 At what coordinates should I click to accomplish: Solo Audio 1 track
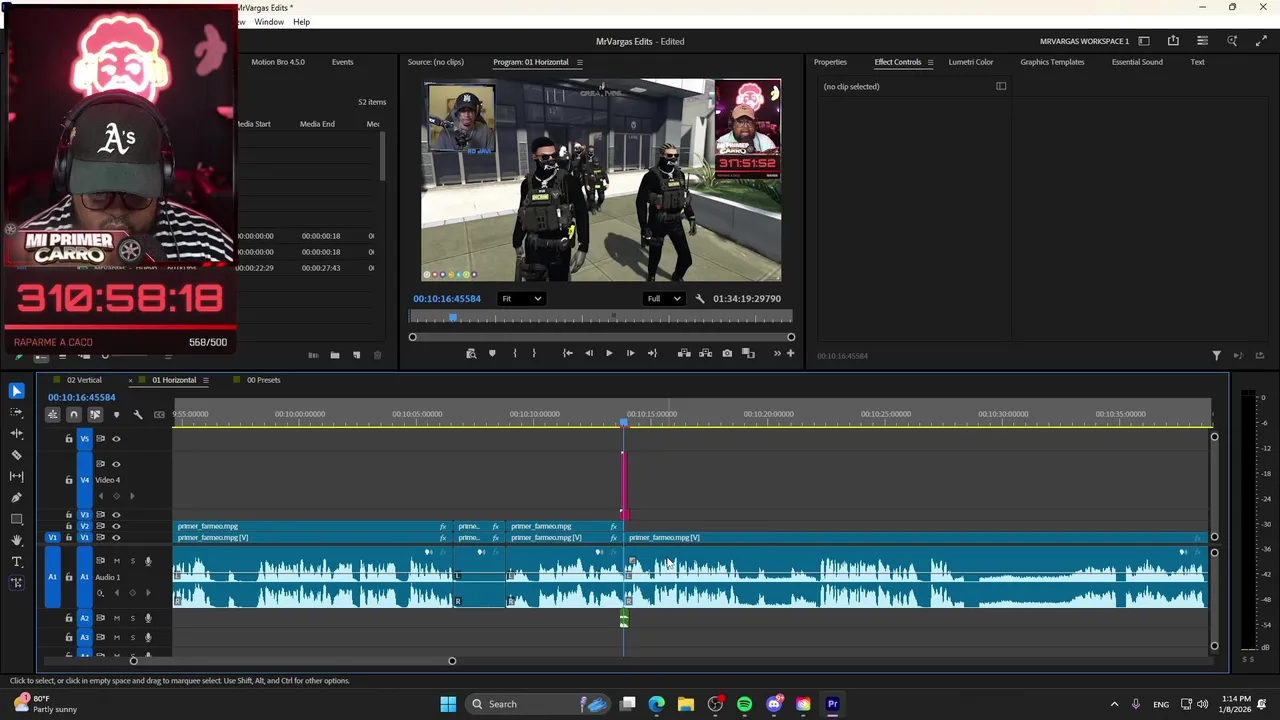132,561
